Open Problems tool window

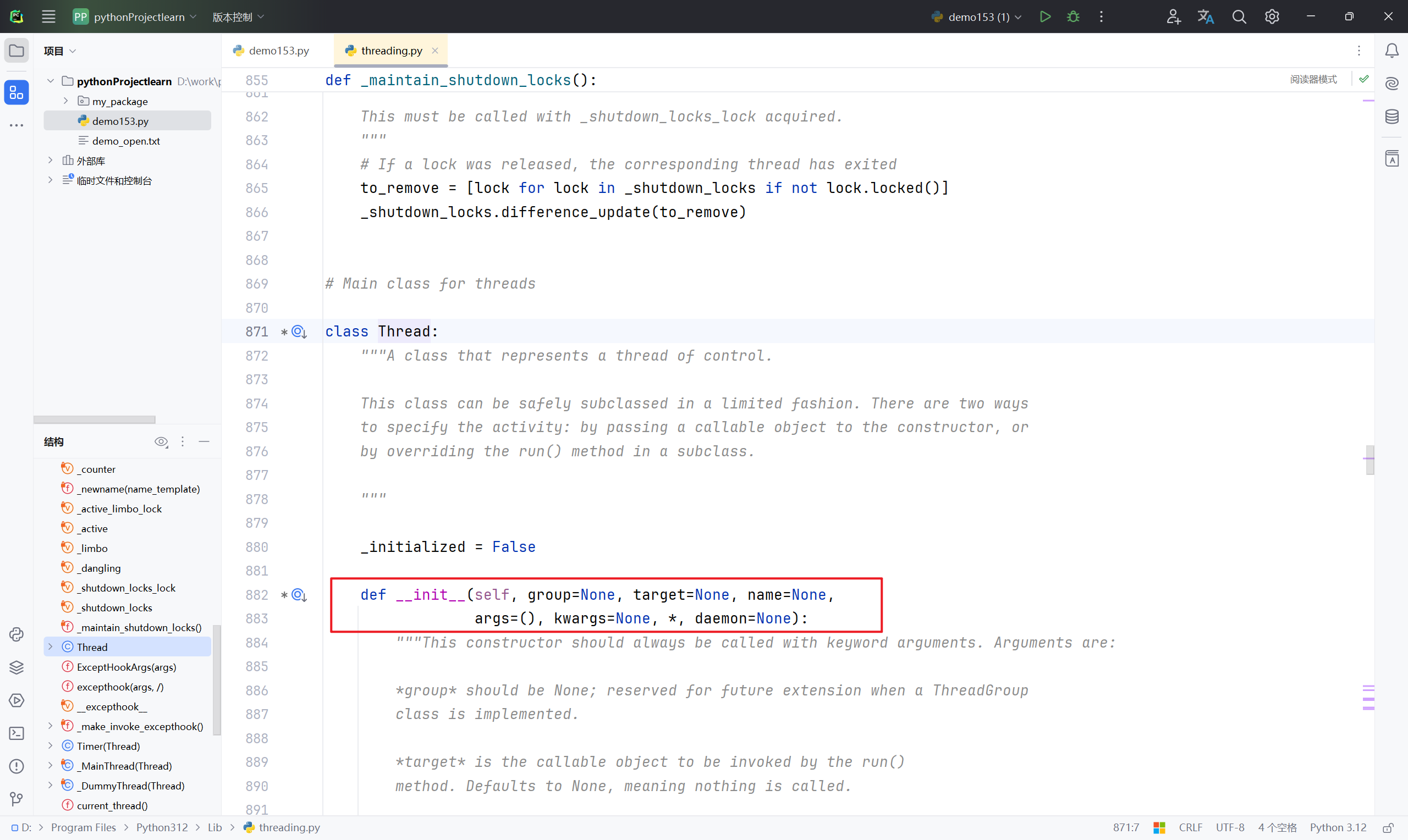coord(16,766)
